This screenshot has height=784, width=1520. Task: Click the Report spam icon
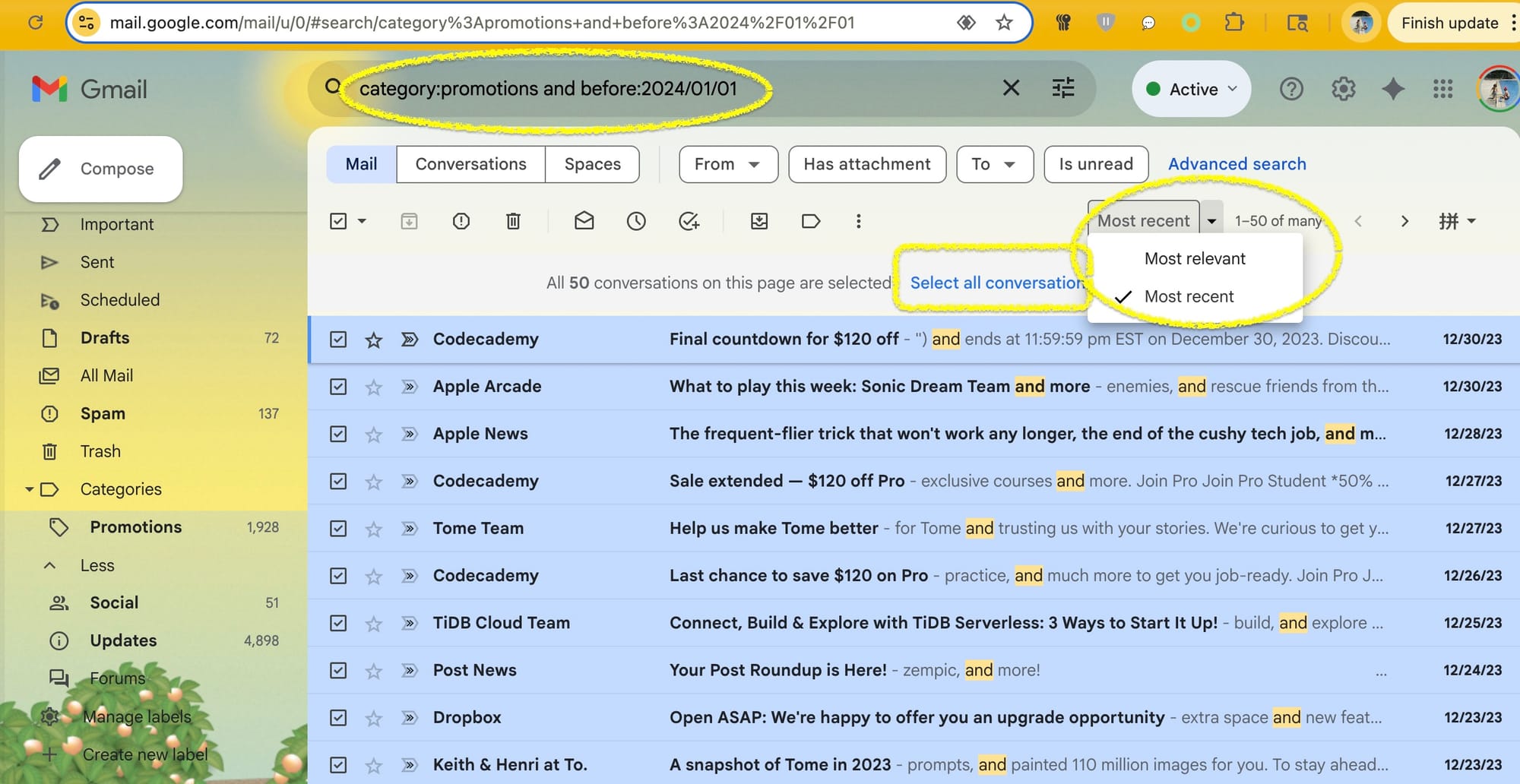(461, 221)
